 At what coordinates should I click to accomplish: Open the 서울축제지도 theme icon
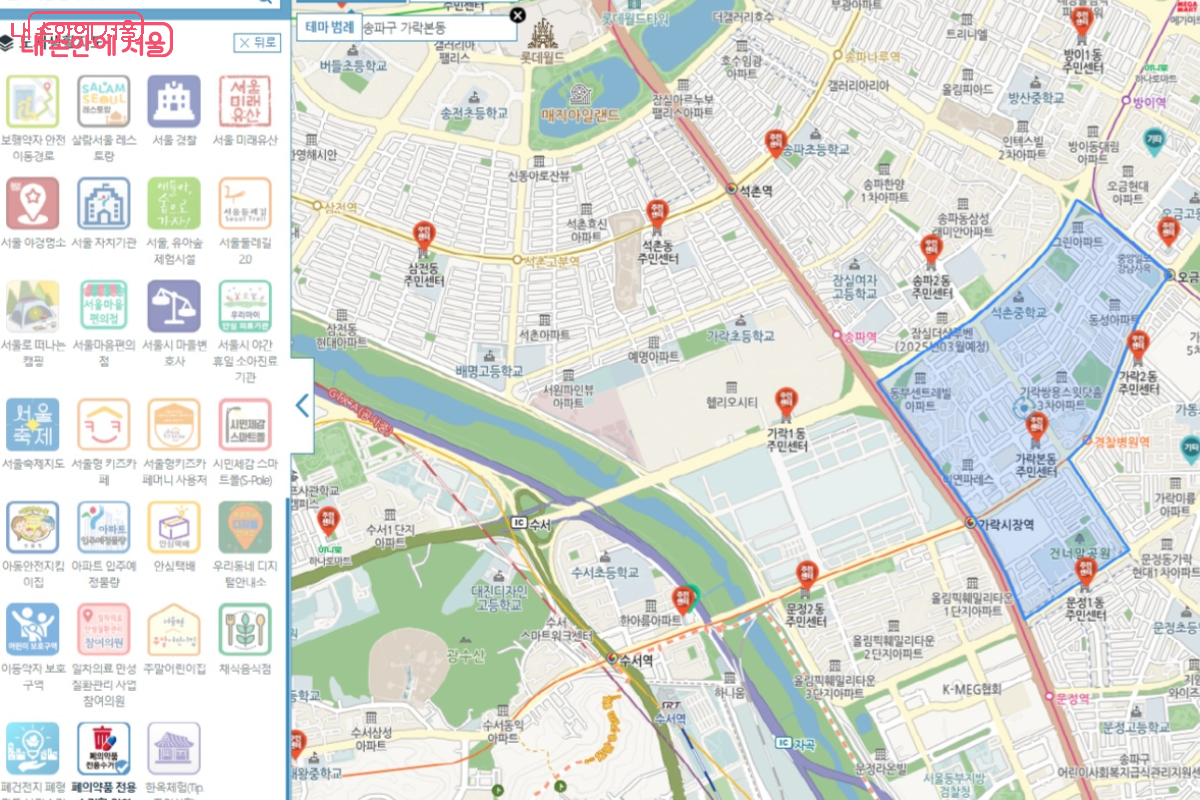(33, 425)
